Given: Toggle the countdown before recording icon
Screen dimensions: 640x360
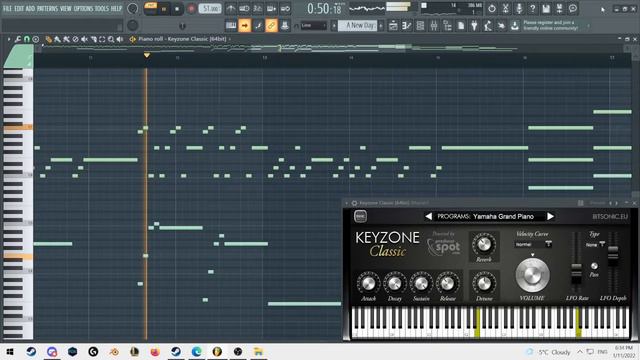Looking at the screenshot, I should (x=258, y=9).
